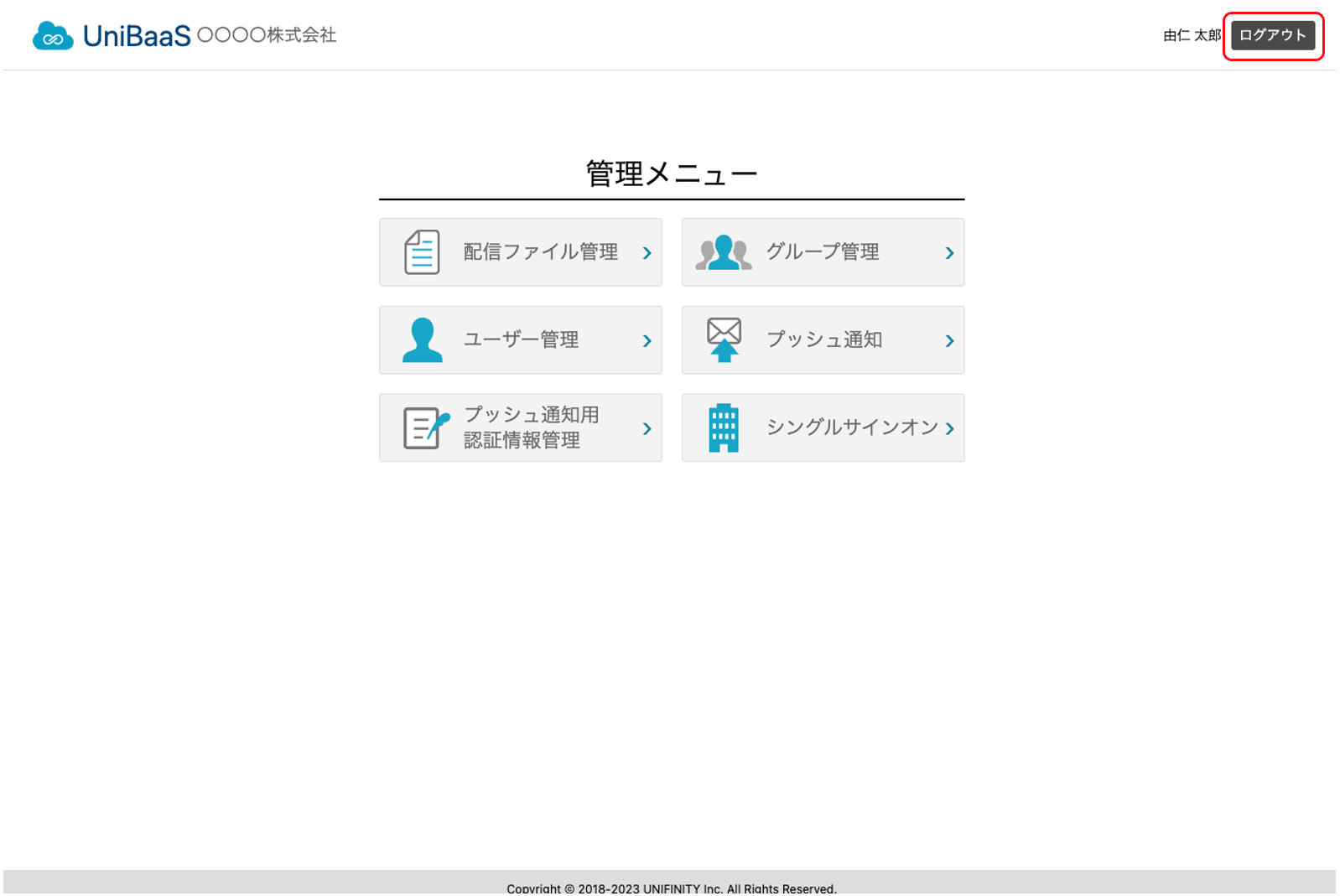Open the グループ管理 menu label

(822, 252)
